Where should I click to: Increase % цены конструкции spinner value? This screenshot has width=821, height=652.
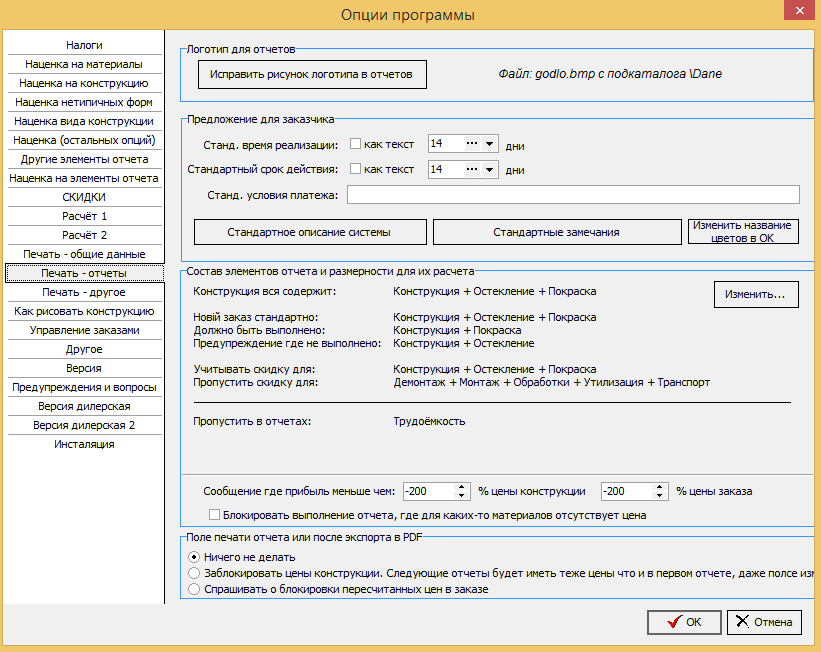click(x=461, y=487)
